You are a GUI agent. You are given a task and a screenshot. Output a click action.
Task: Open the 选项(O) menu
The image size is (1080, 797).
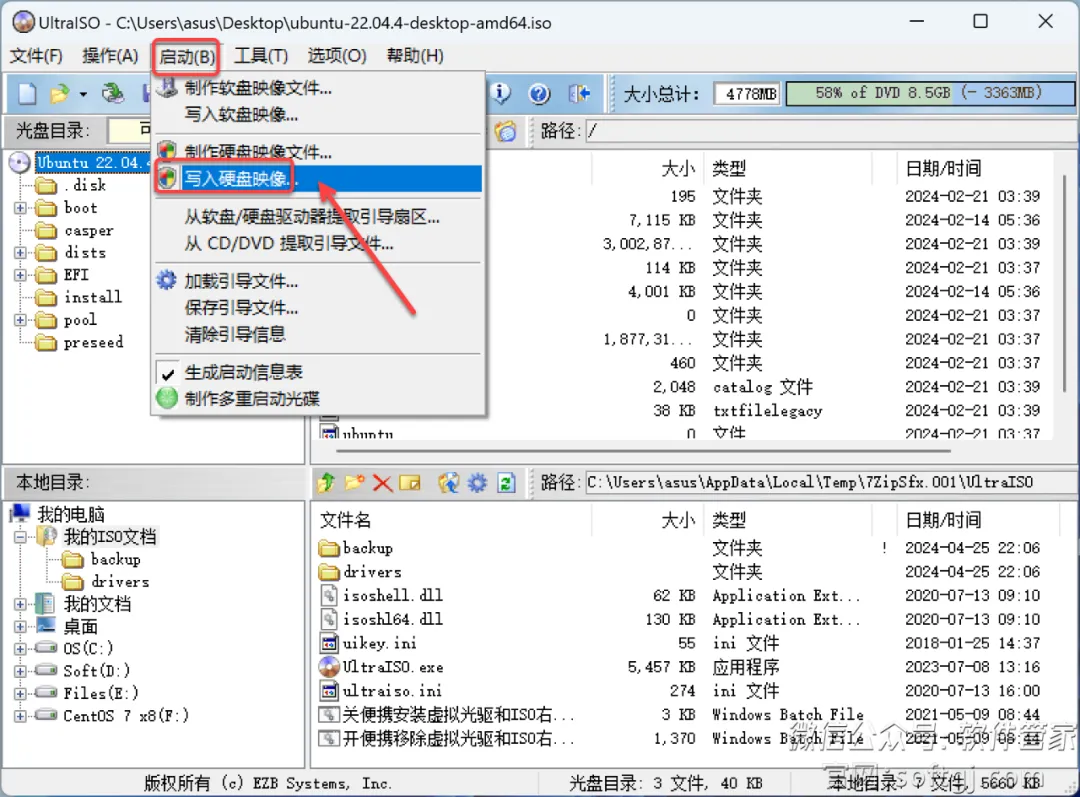click(x=337, y=56)
